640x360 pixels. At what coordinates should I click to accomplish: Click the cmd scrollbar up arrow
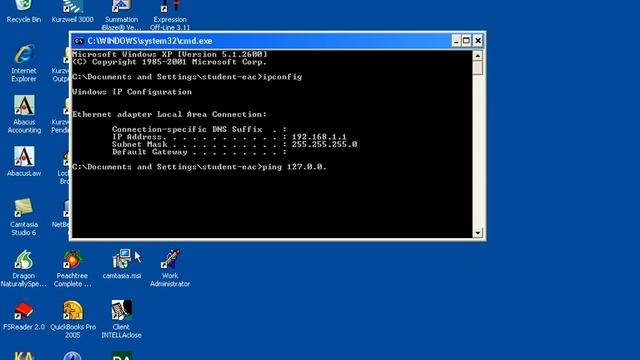pyautogui.click(x=478, y=55)
